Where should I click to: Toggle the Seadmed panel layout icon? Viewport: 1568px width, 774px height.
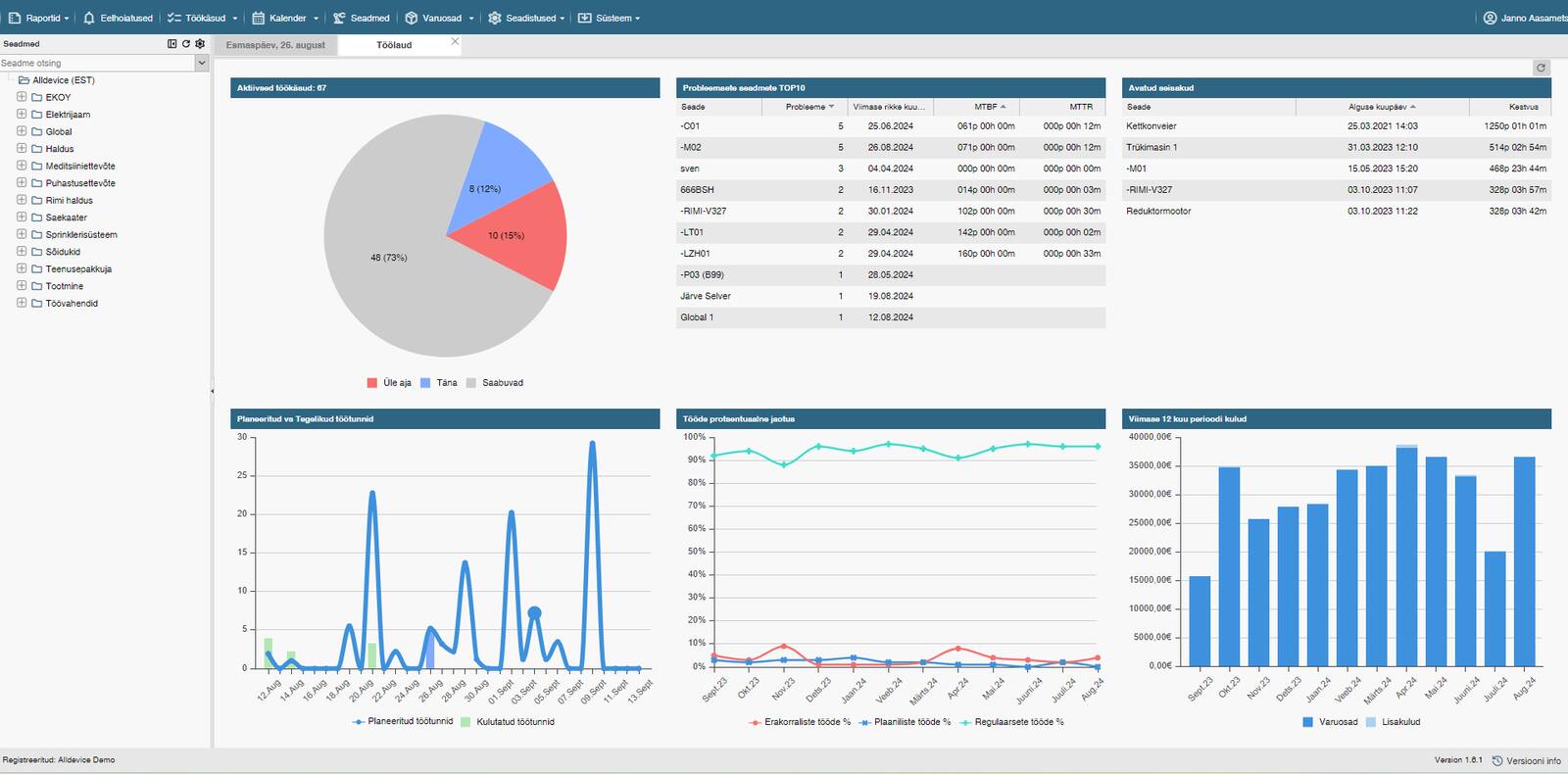(172, 44)
